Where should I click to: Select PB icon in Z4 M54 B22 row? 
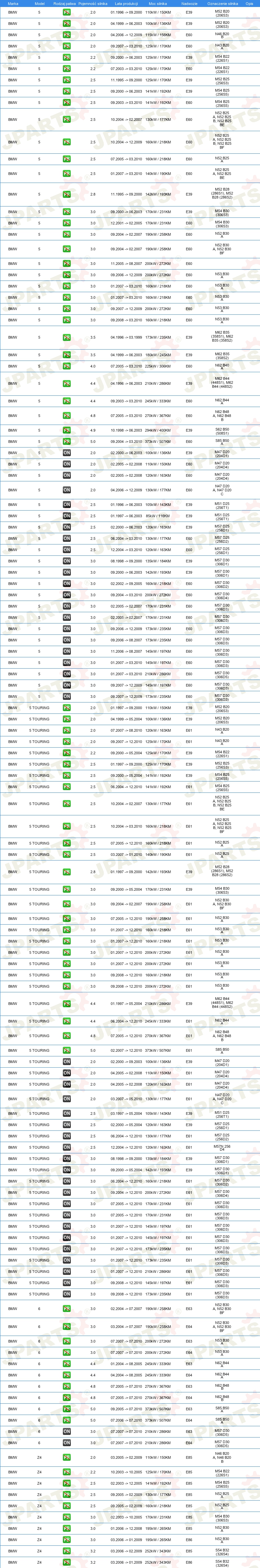tap(66, 1472)
